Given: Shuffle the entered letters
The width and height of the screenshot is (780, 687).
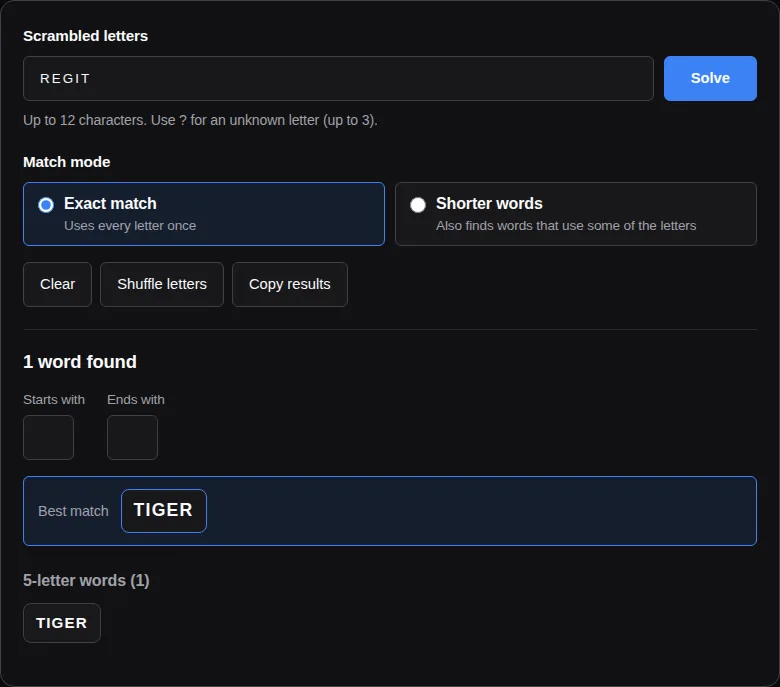Looking at the screenshot, I should coord(162,284).
